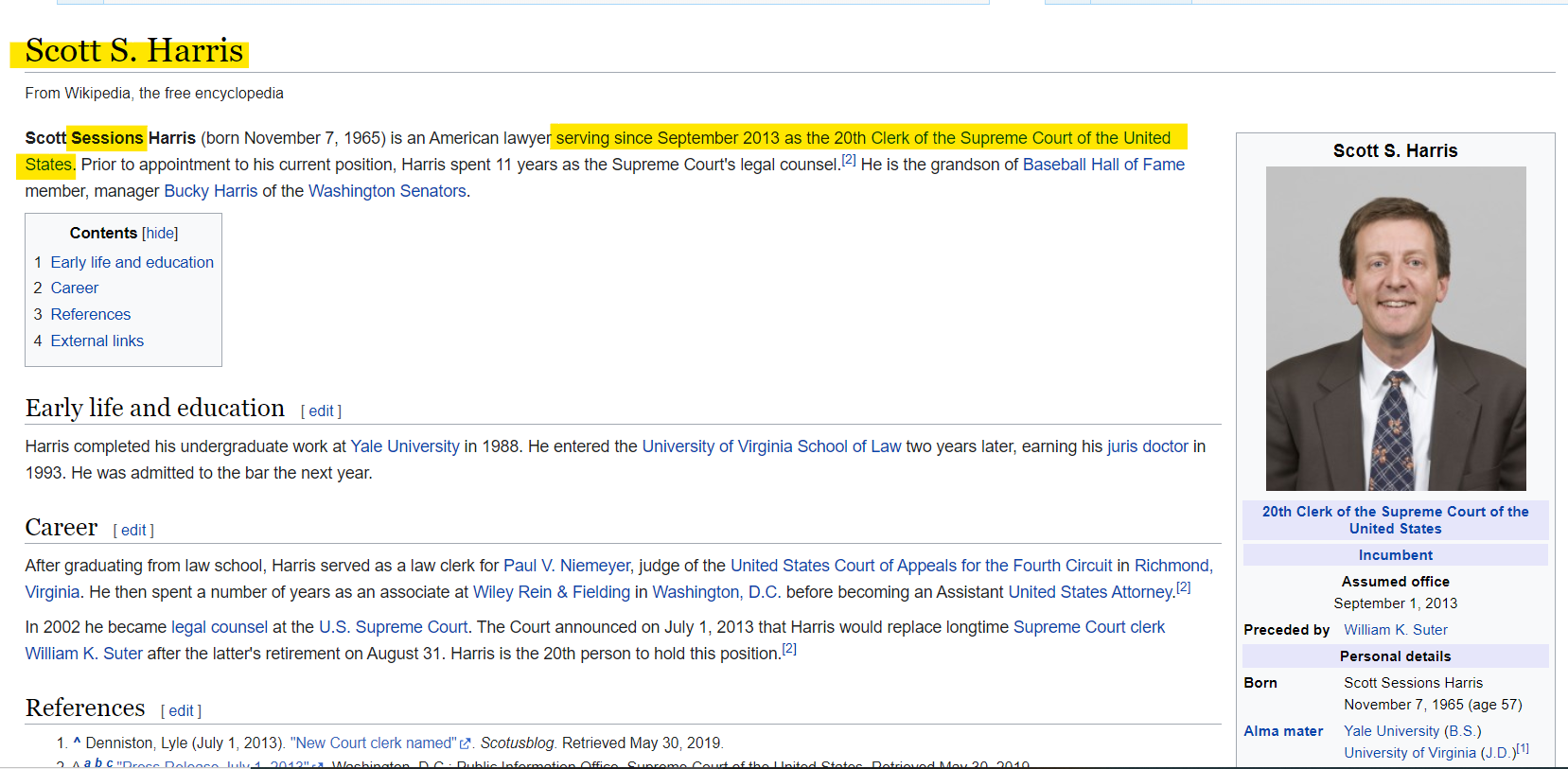Image resolution: width=1568 pixels, height=769 pixels.
Task: Open U.S. Supreme Court link
Action: pyautogui.click(x=393, y=627)
